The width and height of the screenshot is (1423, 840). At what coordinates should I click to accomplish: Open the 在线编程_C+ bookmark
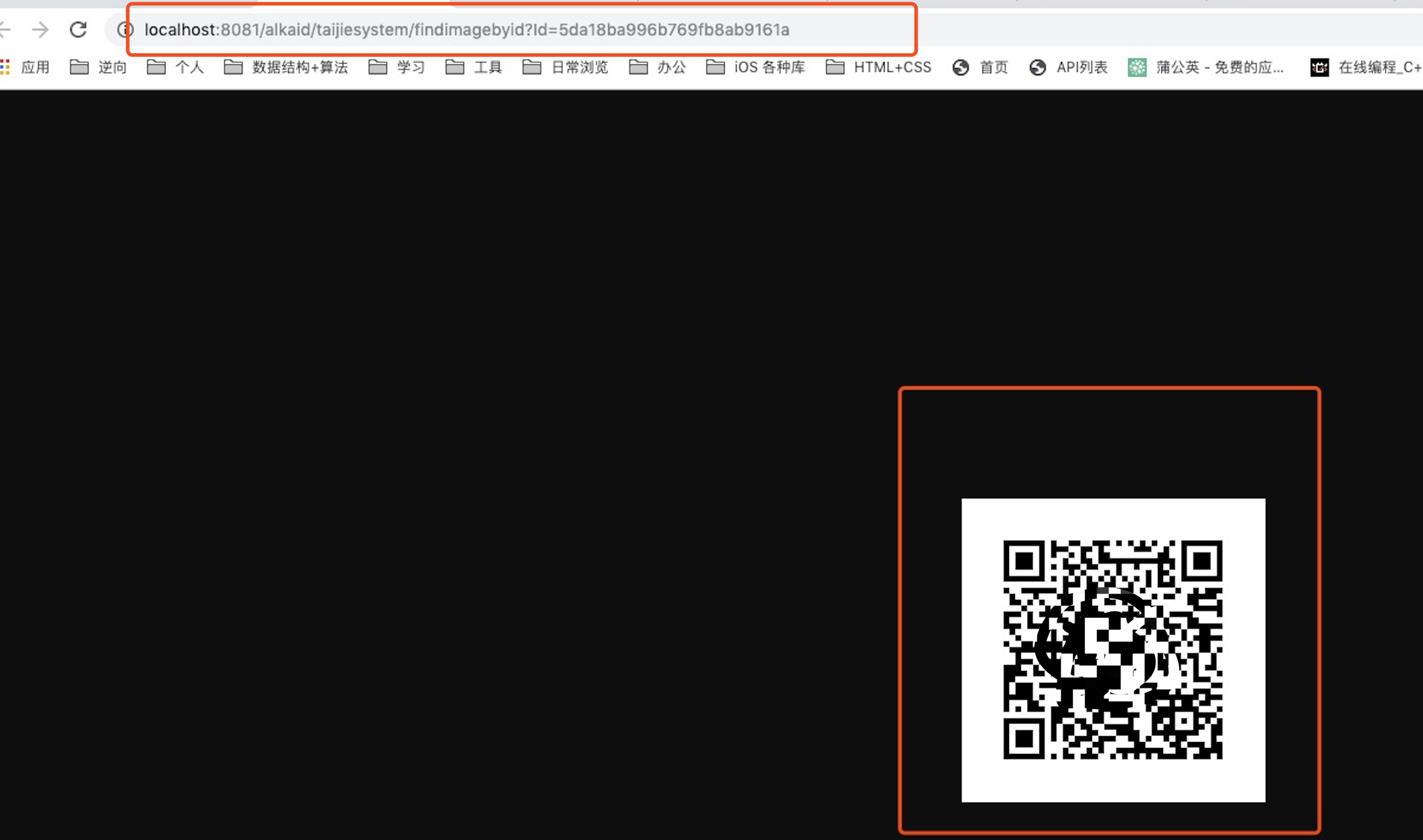[1366, 67]
